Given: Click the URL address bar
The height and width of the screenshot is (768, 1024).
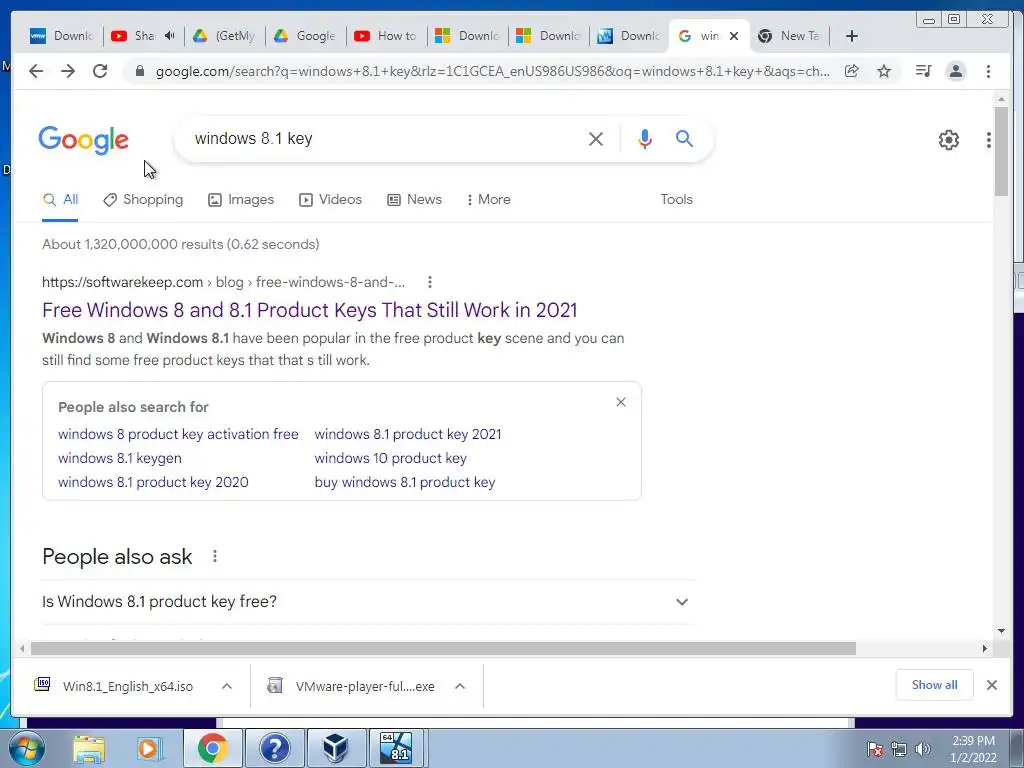Looking at the screenshot, I should click(x=493, y=71).
